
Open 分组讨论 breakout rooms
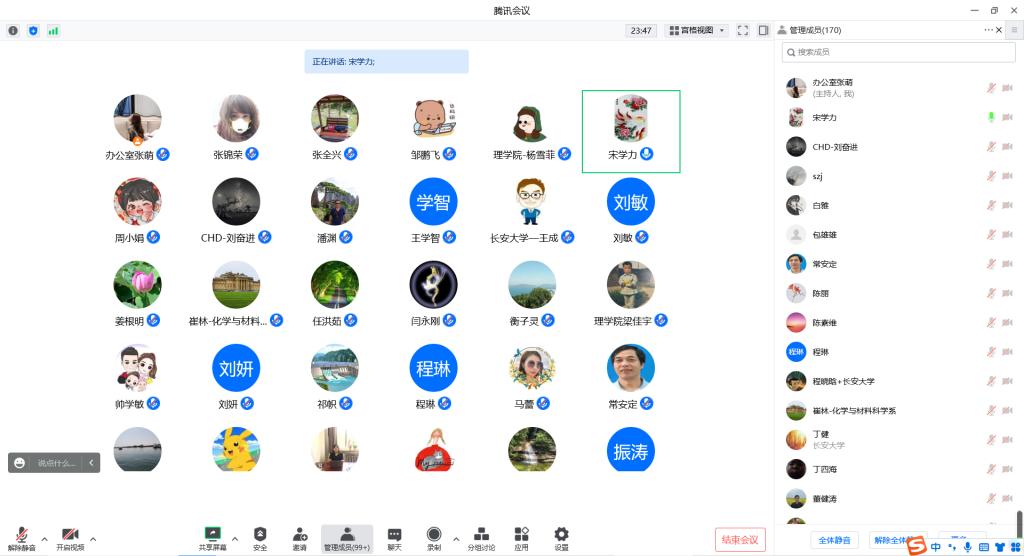point(481,538)
